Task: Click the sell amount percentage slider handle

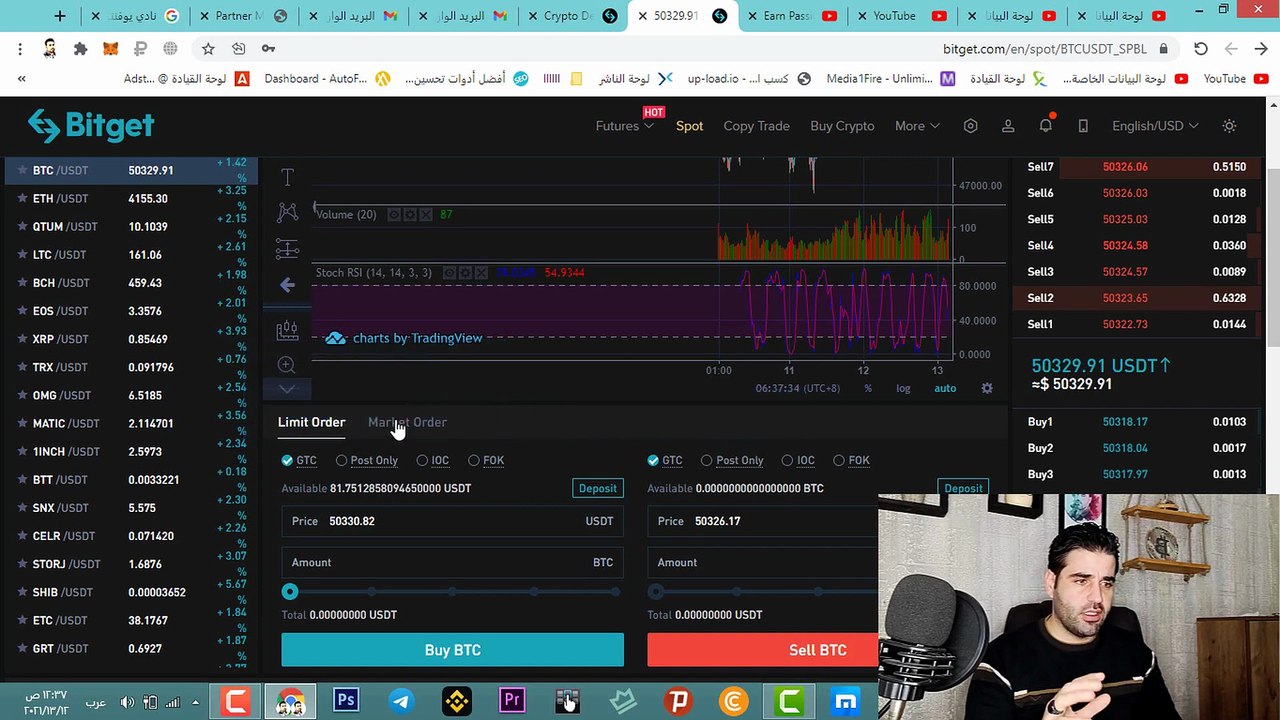Action: [656, 592]
